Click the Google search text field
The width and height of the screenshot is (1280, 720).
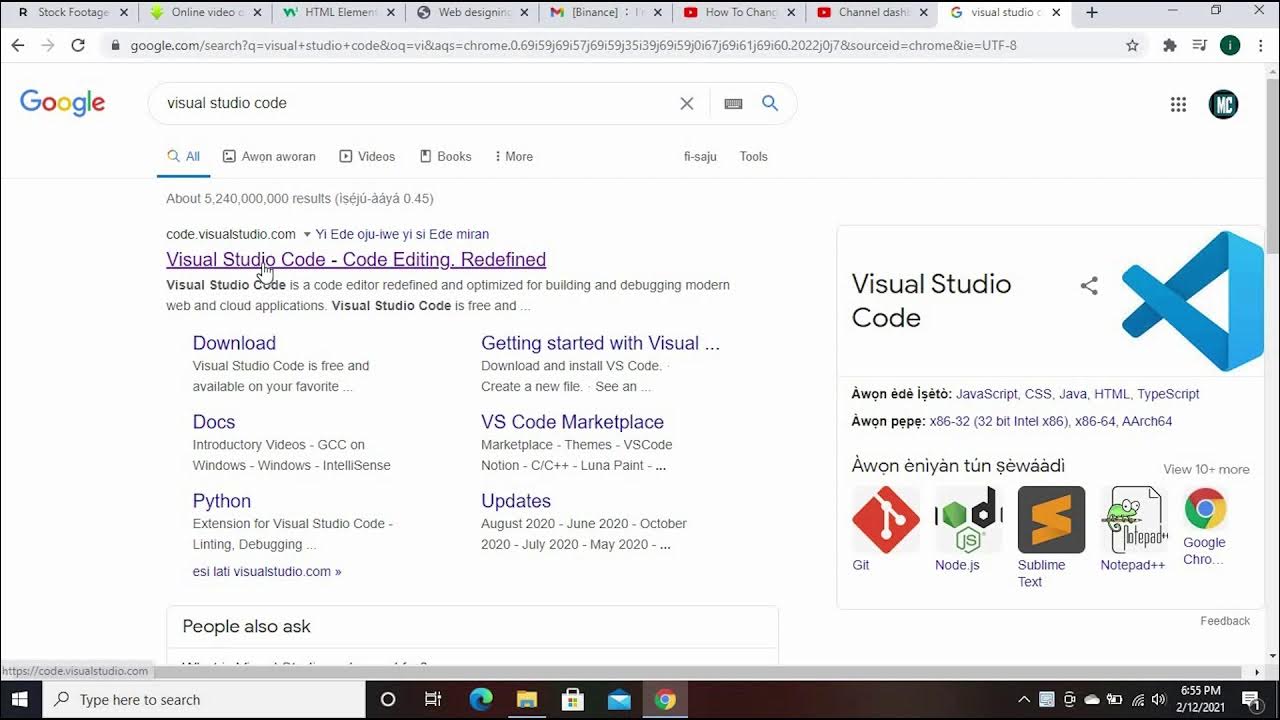pos(415,103)
